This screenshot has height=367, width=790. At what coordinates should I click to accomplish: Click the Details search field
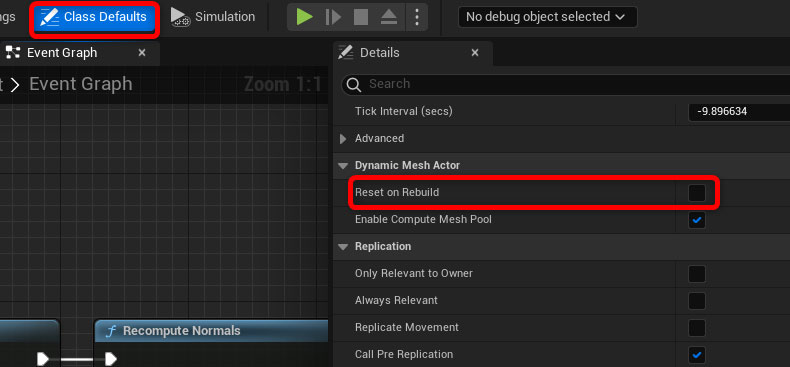point(566,84)
